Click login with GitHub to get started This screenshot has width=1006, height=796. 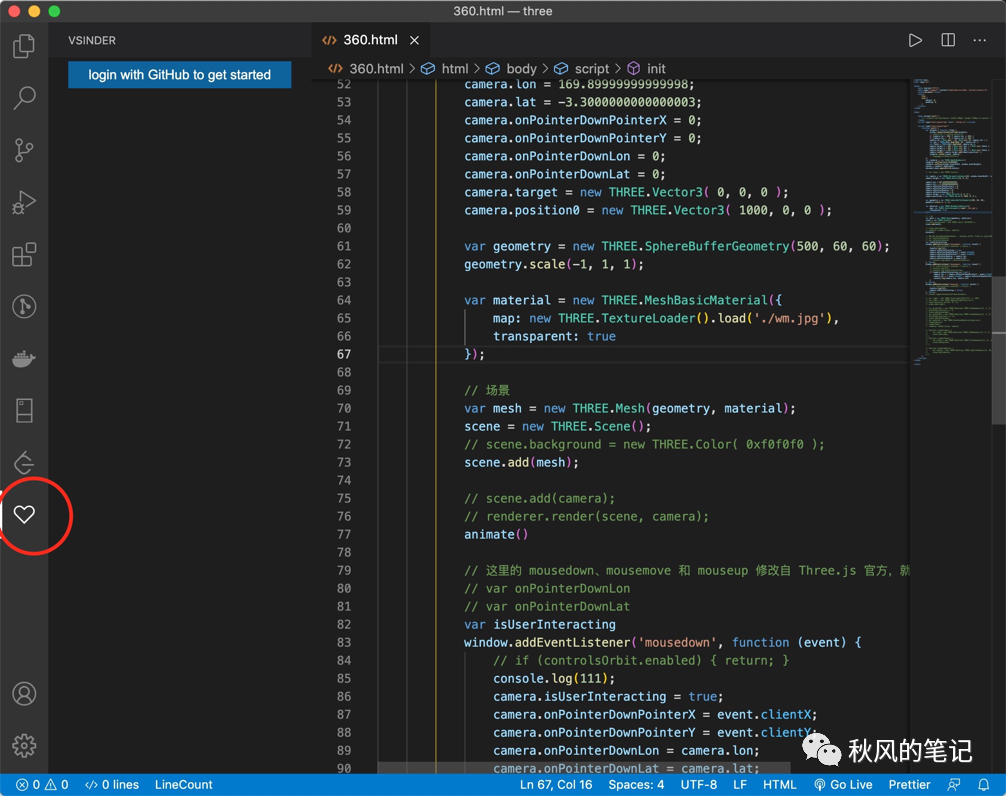pos(180,75)
